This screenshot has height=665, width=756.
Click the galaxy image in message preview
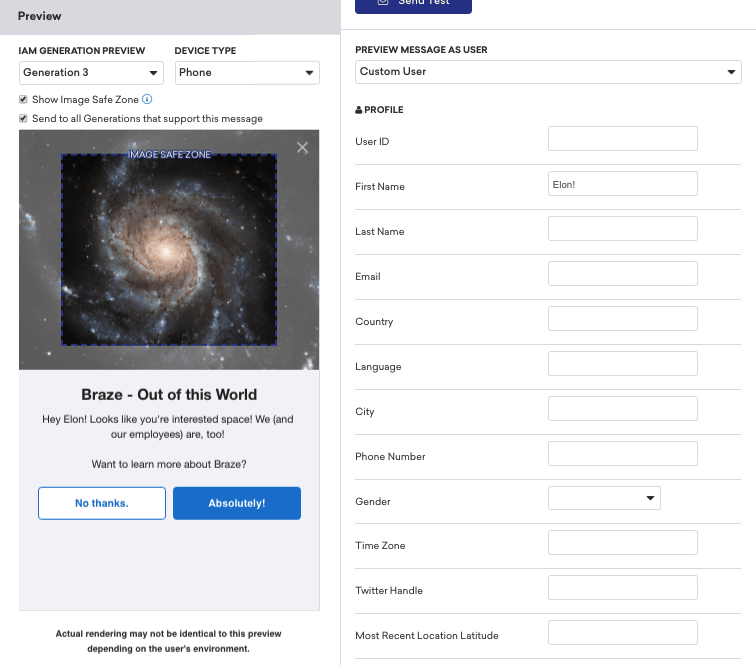pos(169,250)
